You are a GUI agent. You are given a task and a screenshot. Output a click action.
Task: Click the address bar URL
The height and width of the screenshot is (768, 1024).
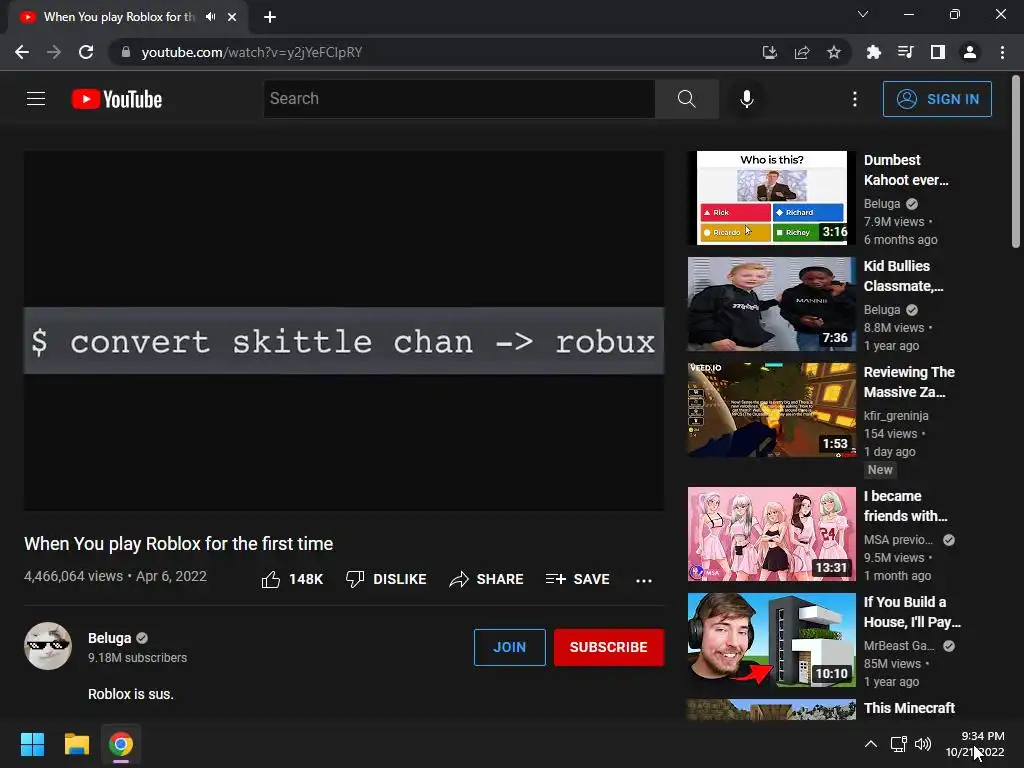pyautogui.click(x=251, y=52)
